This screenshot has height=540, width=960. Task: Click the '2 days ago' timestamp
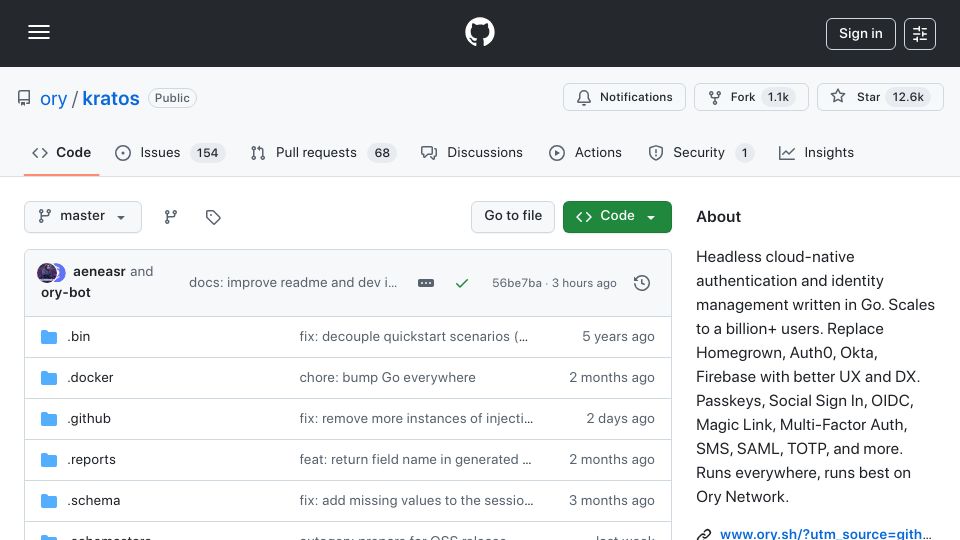tap(620, 419)
